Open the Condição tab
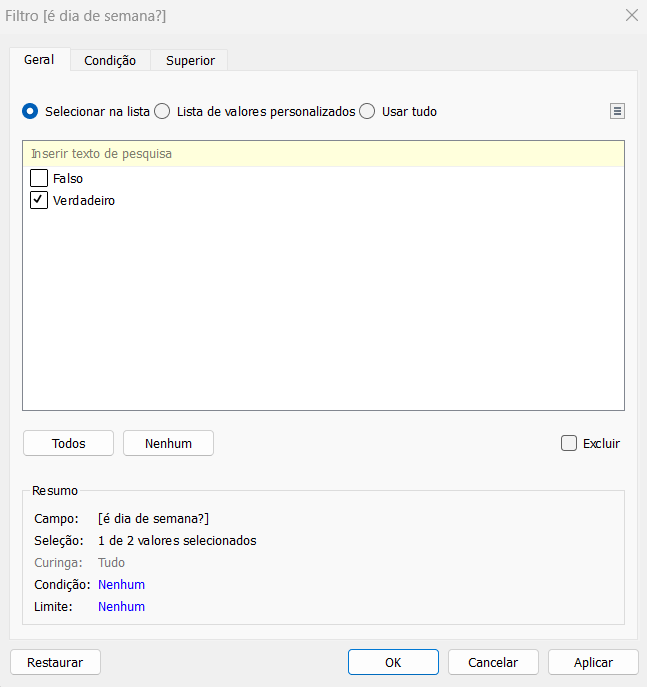Image resolution: width=647 pixels, height=687 pixels. (110, 61)
